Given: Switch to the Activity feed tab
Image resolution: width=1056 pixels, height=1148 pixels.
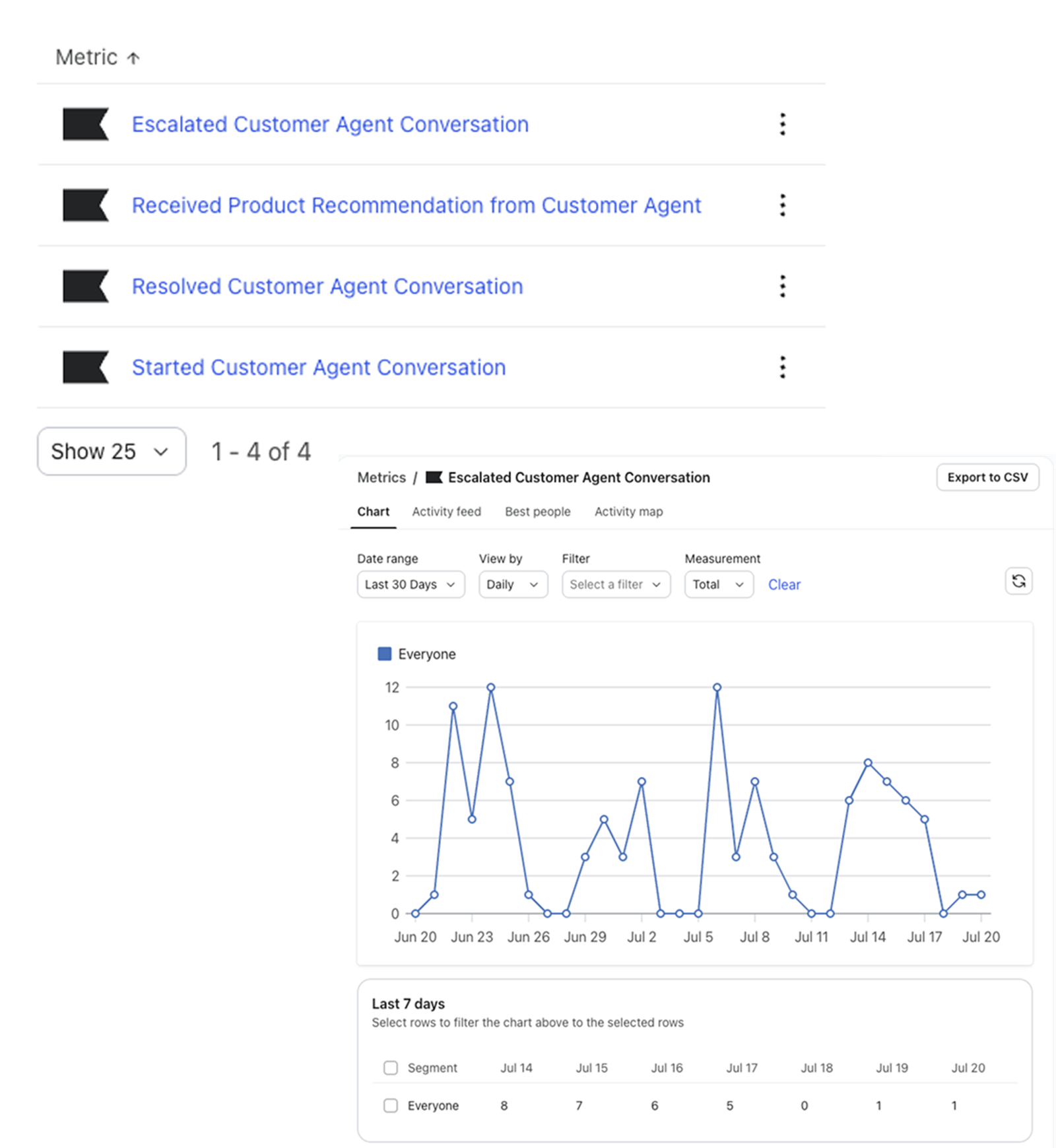Looking at the screenshot, I should (x=447, y=512).
